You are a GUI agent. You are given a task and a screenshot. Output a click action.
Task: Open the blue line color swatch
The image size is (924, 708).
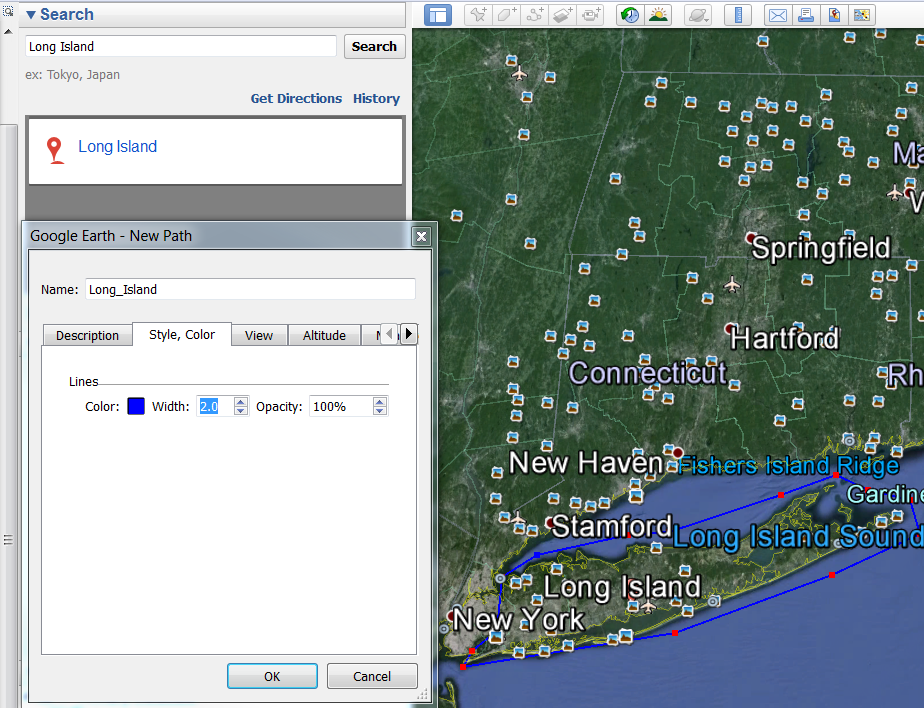136,406
